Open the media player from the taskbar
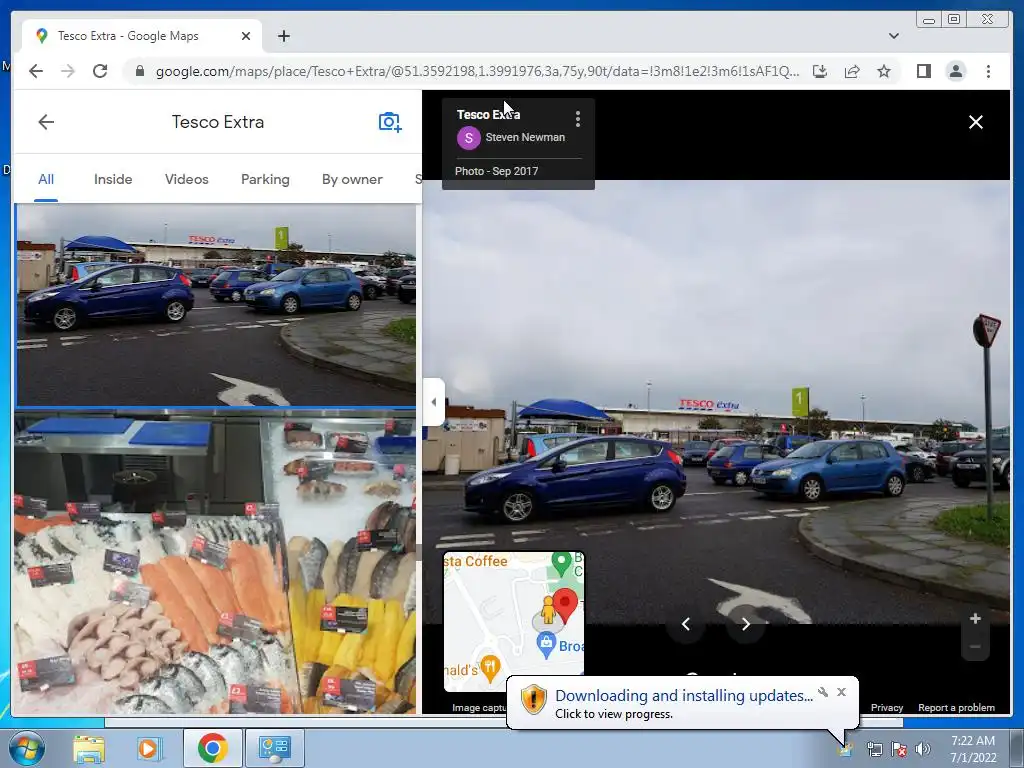 click(x=148, y=748)
